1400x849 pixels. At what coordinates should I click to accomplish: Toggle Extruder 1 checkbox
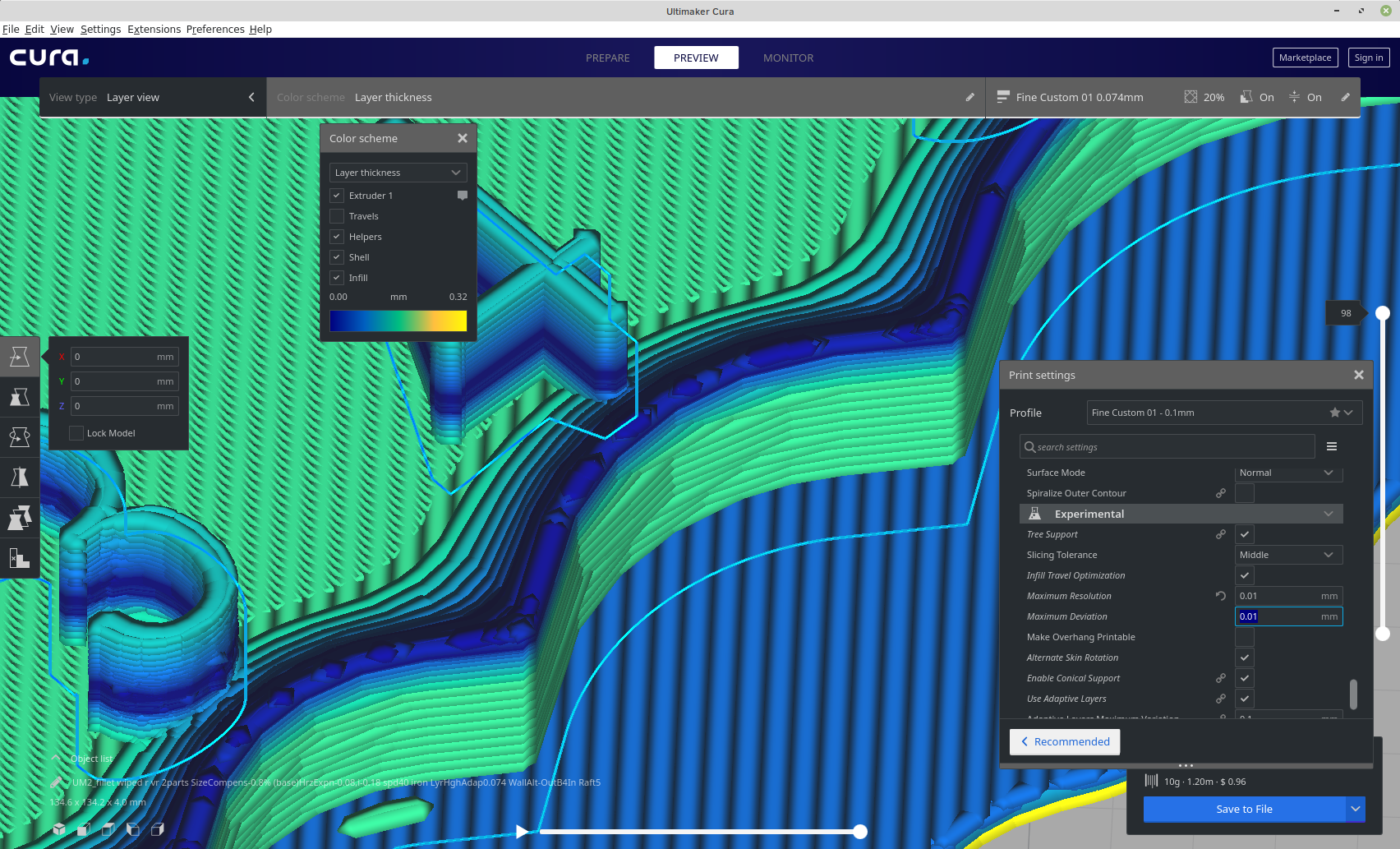337,196
